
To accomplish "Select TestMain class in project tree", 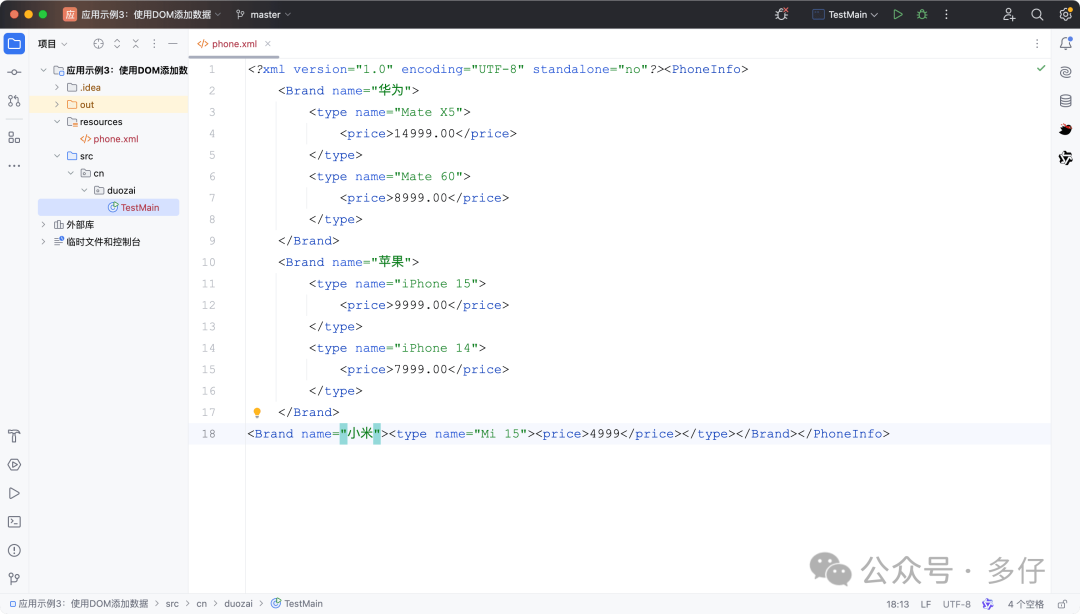I will [x=134, y=207].
